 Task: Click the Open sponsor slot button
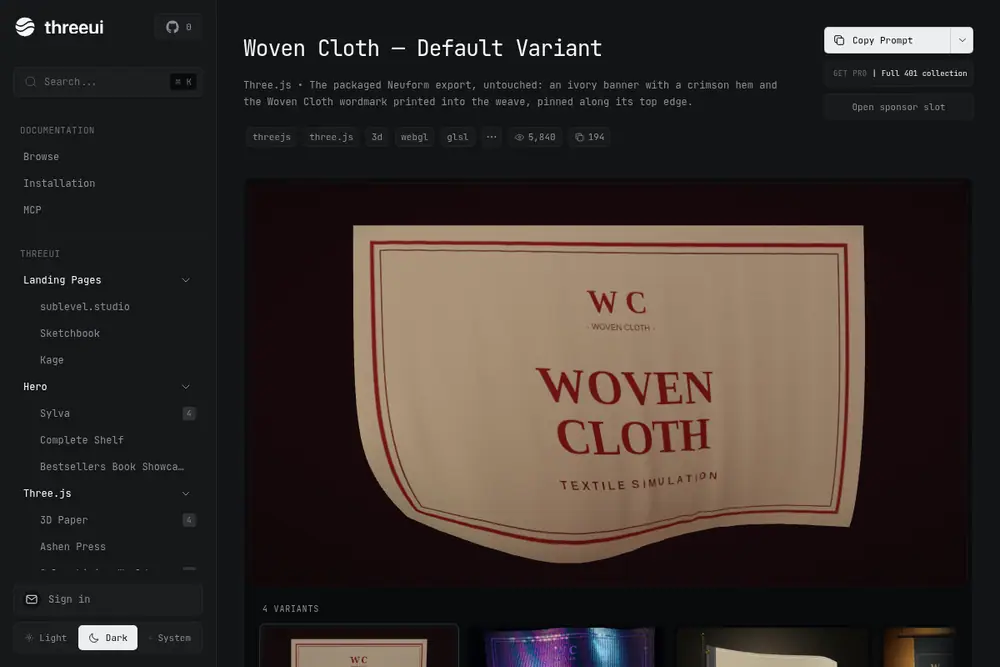(898, 107)
